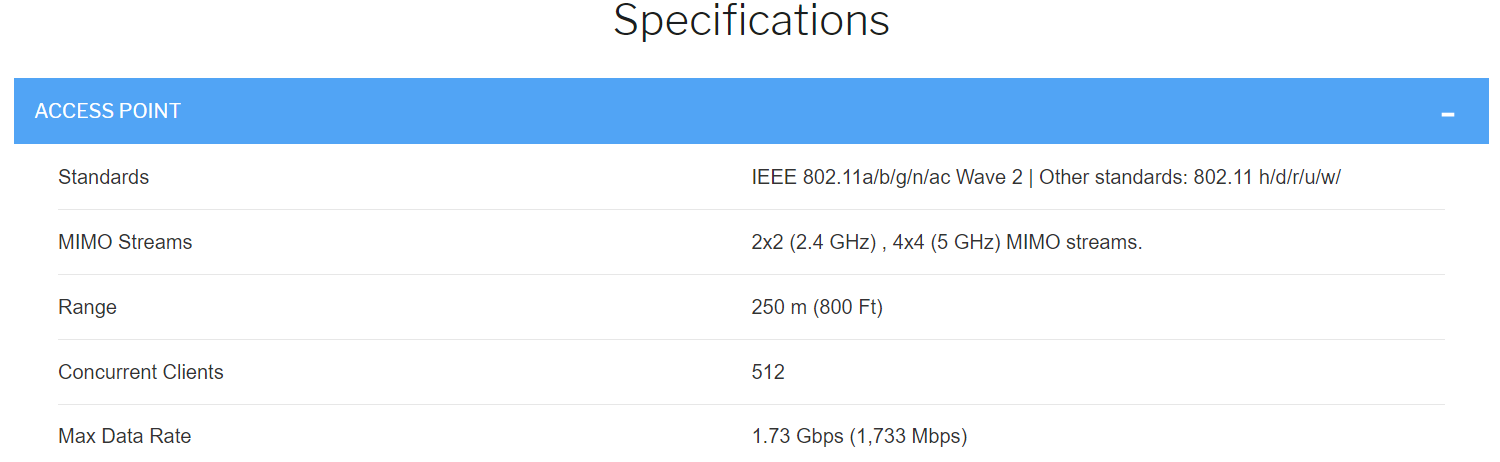
Task: Select the Max Data Rate label
Action: [125, 436]
